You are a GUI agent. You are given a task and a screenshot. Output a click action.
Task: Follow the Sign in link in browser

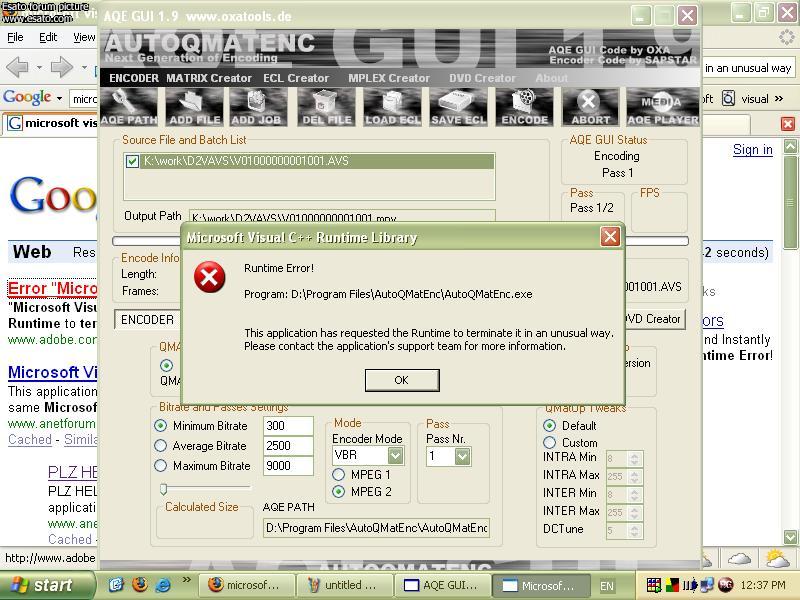tap(753, 149)
